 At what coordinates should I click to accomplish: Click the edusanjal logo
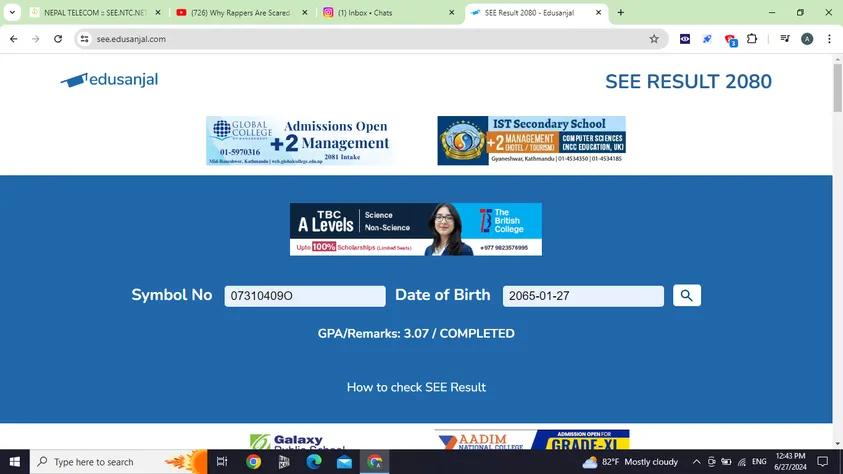(x=109, y=80)
